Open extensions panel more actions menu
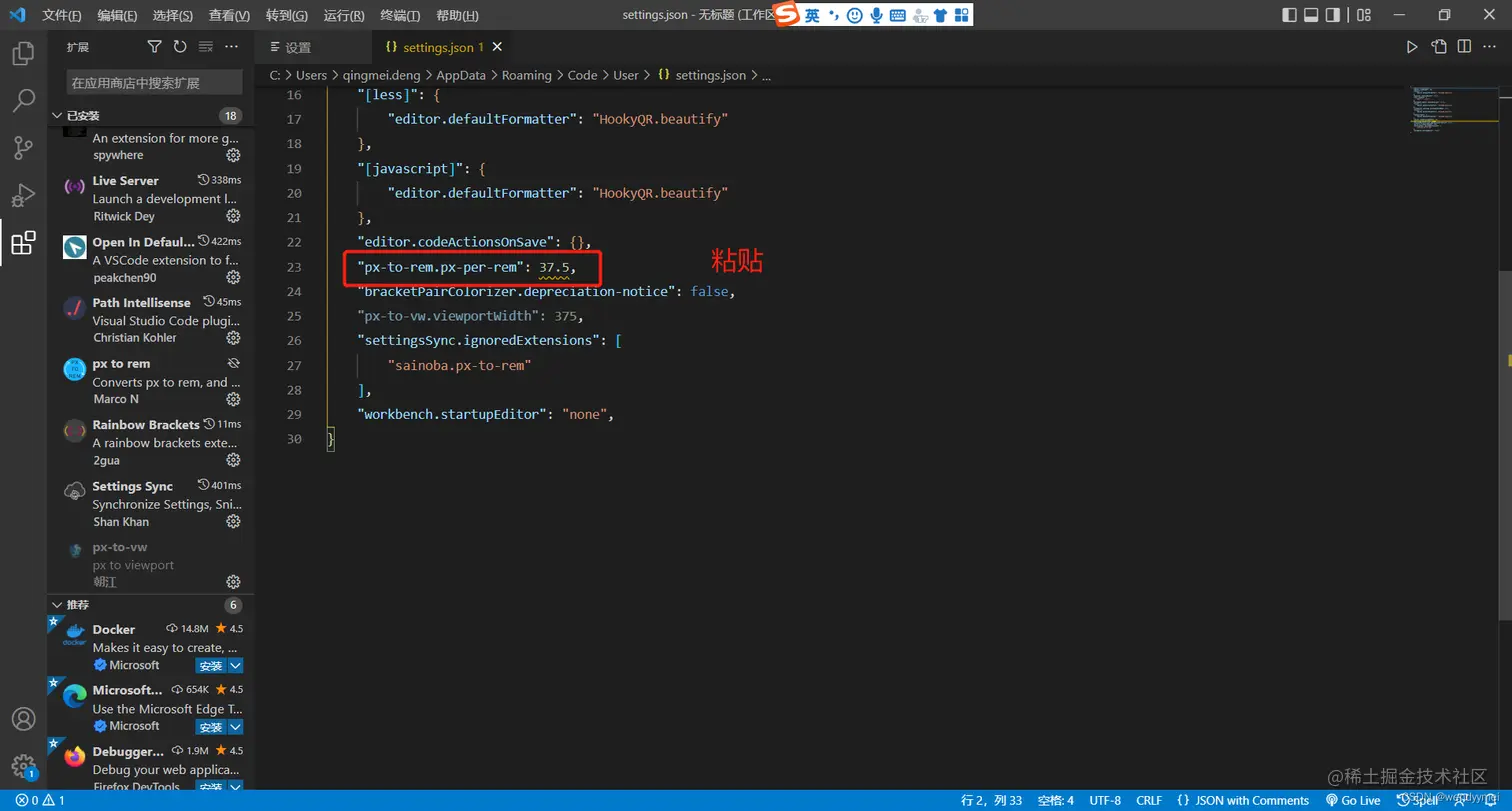The width and height of the screenshot is (1512, 811). coord(232,47)
